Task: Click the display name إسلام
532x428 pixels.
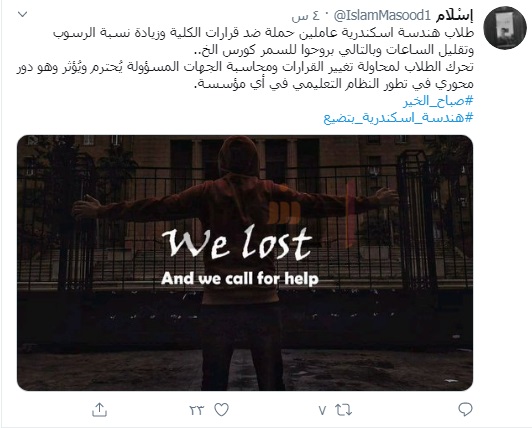Action: tap(455, 15)
